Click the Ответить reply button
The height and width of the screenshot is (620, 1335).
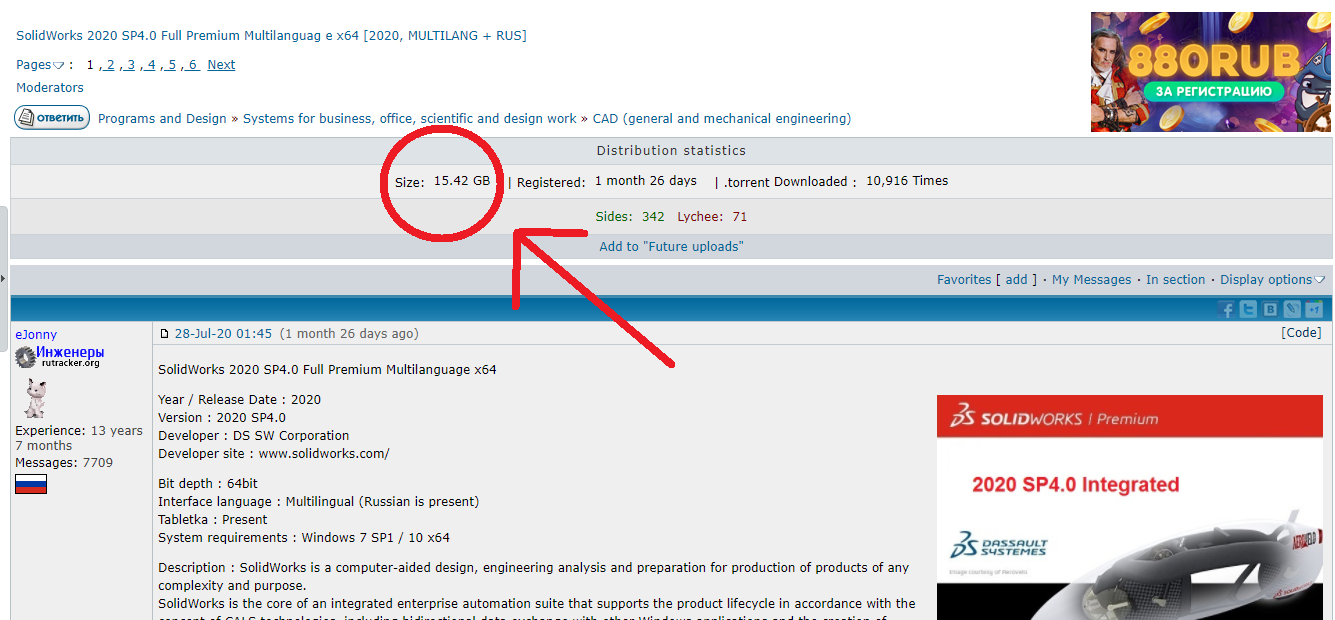pos(51,118)
